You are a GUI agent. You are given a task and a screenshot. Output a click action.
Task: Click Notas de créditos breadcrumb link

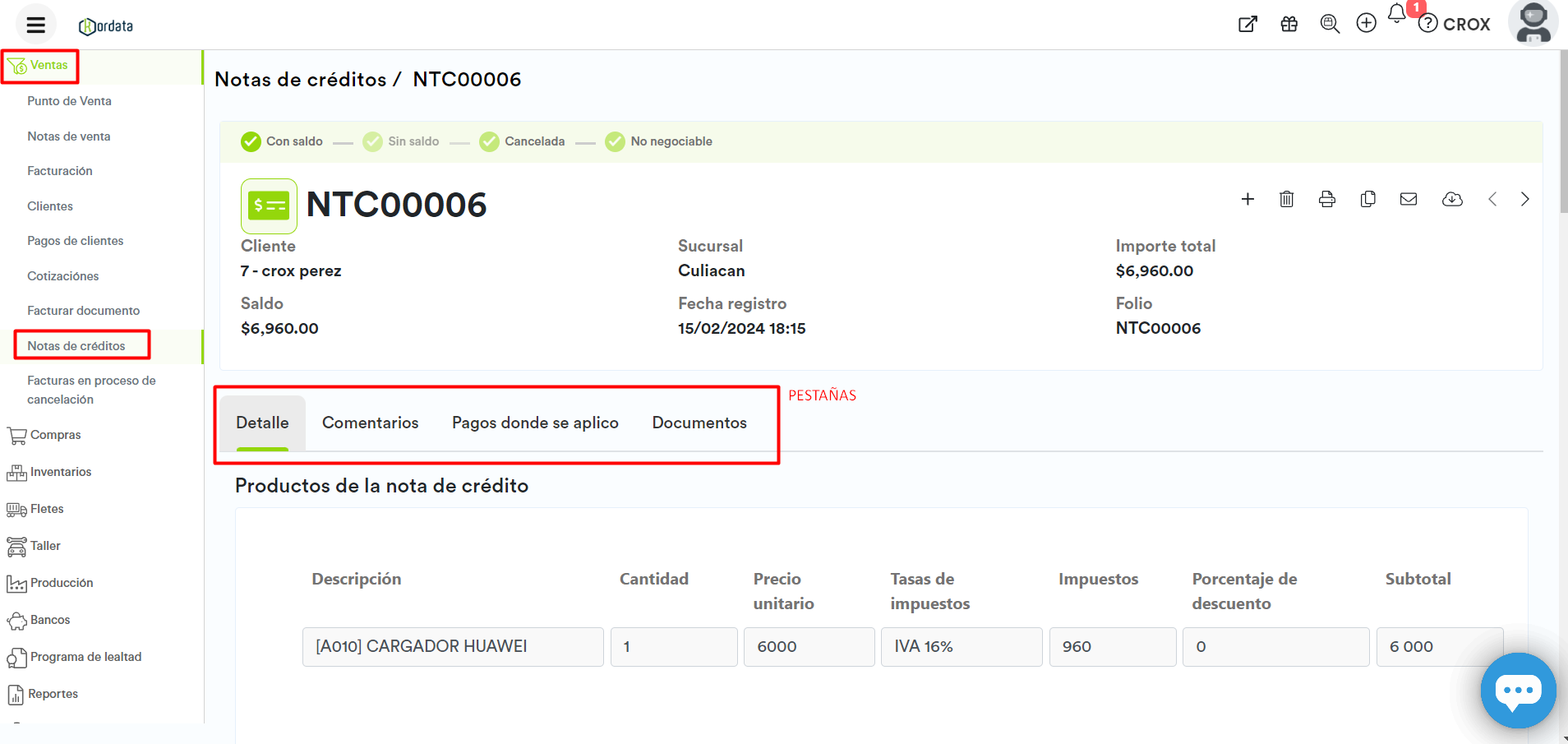pyautogui.click(x=300, y=80)
